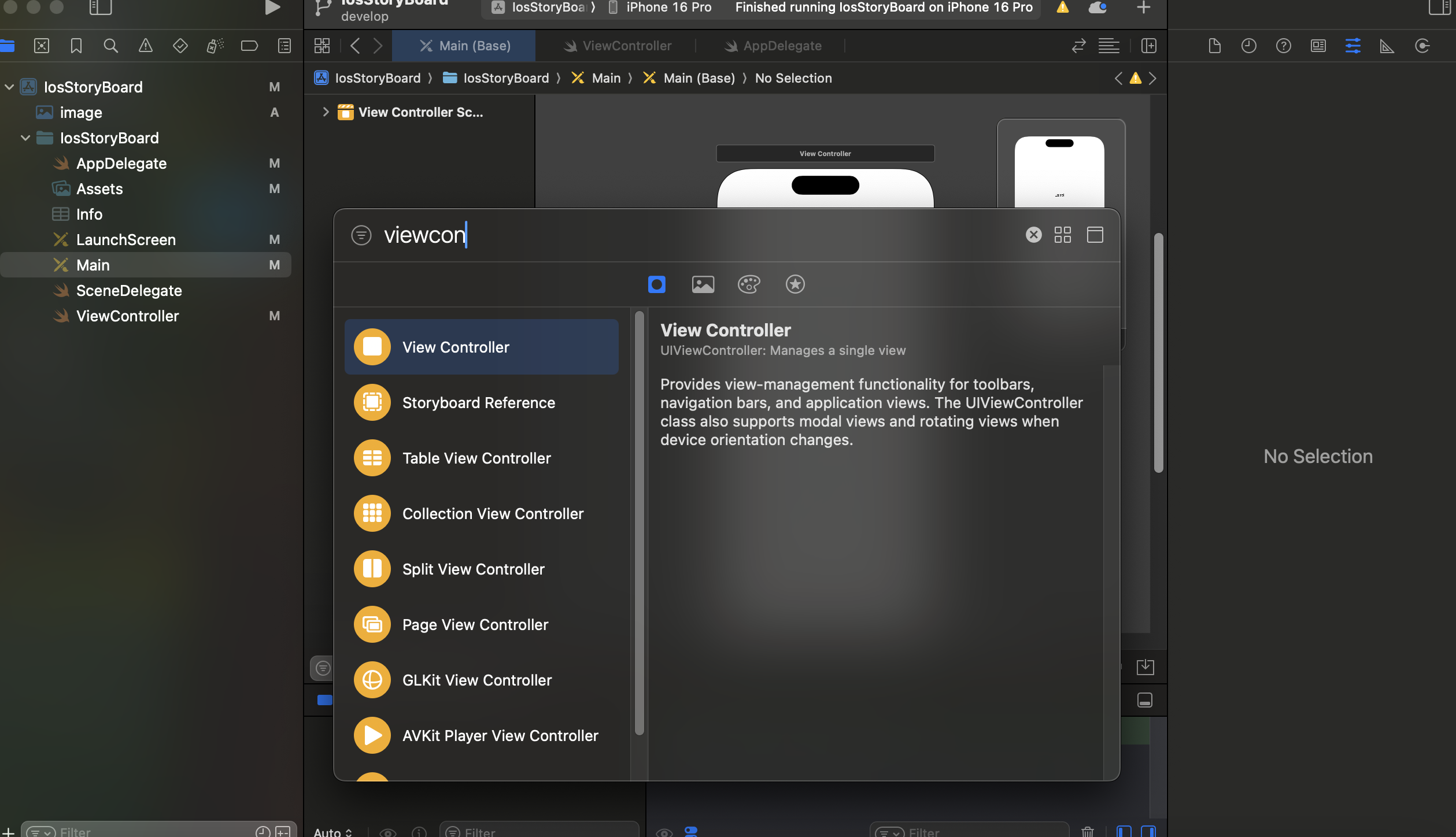1456x837 pixels.
Task: Select Page View Controller library item
Action: pos(482,624)
